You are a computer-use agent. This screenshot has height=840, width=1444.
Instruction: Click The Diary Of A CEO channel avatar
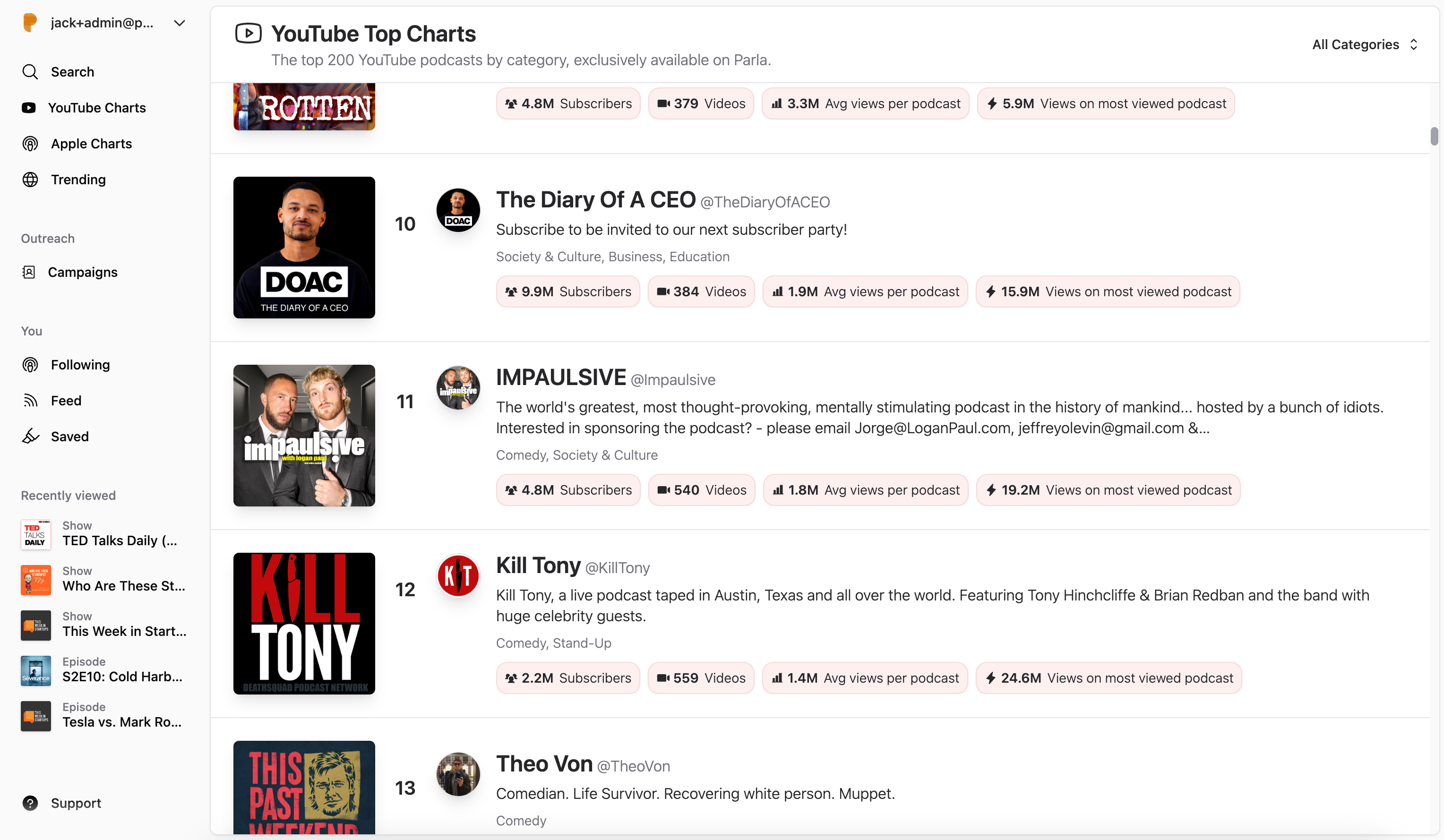coord(458,210)
